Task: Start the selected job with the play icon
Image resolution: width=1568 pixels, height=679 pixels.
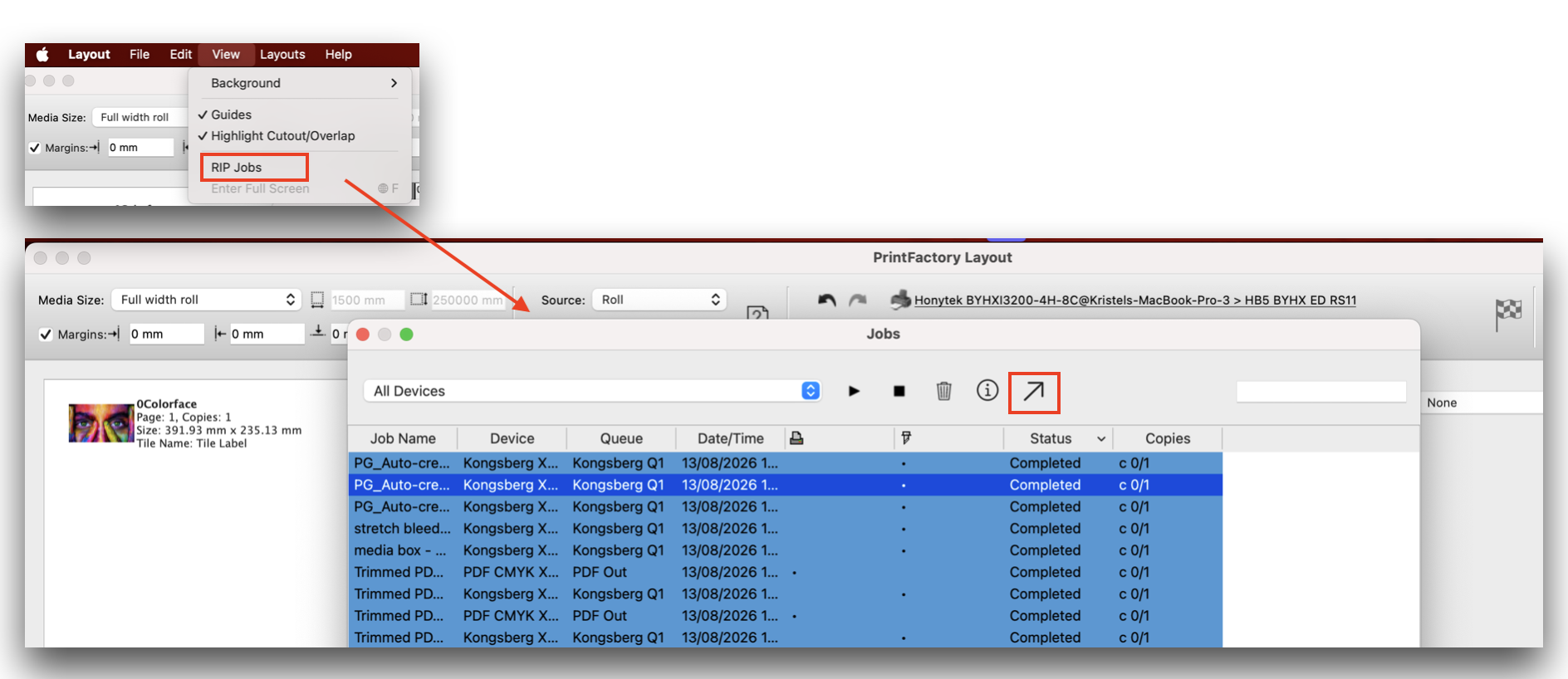Action: (x=854, y=391)
